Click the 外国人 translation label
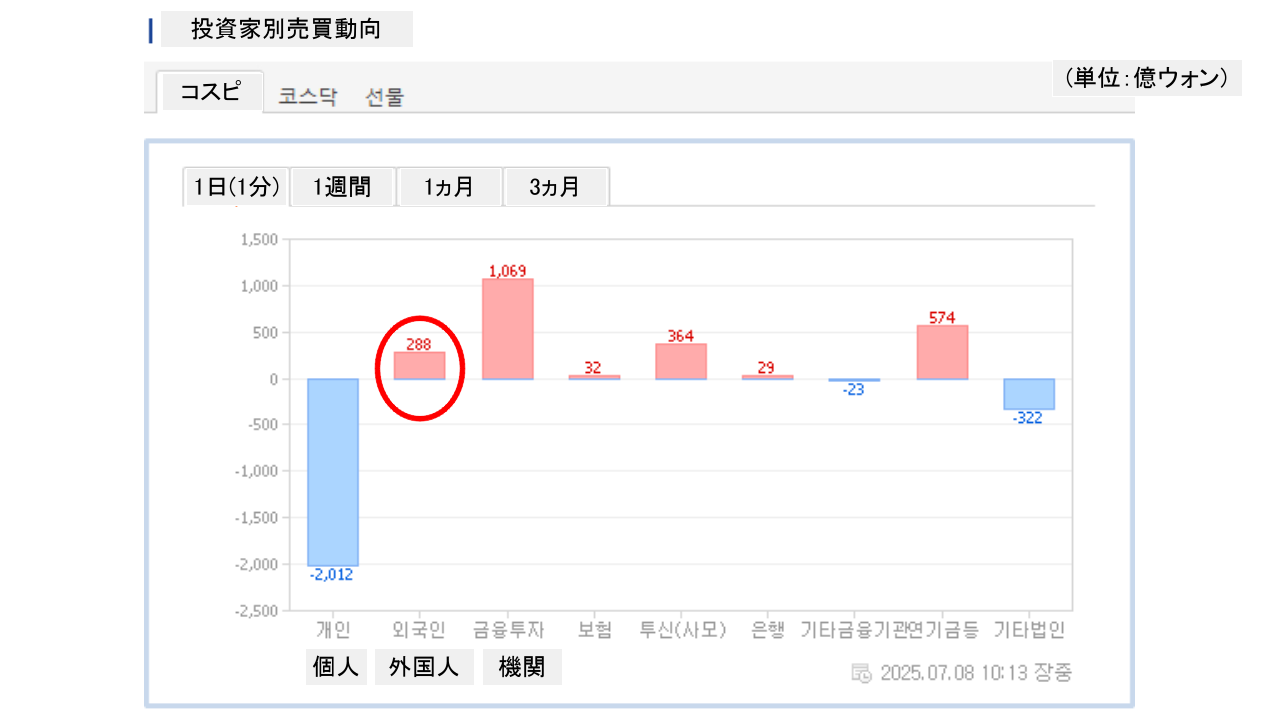Screen dimensions: 1280x720 (424, 667)
